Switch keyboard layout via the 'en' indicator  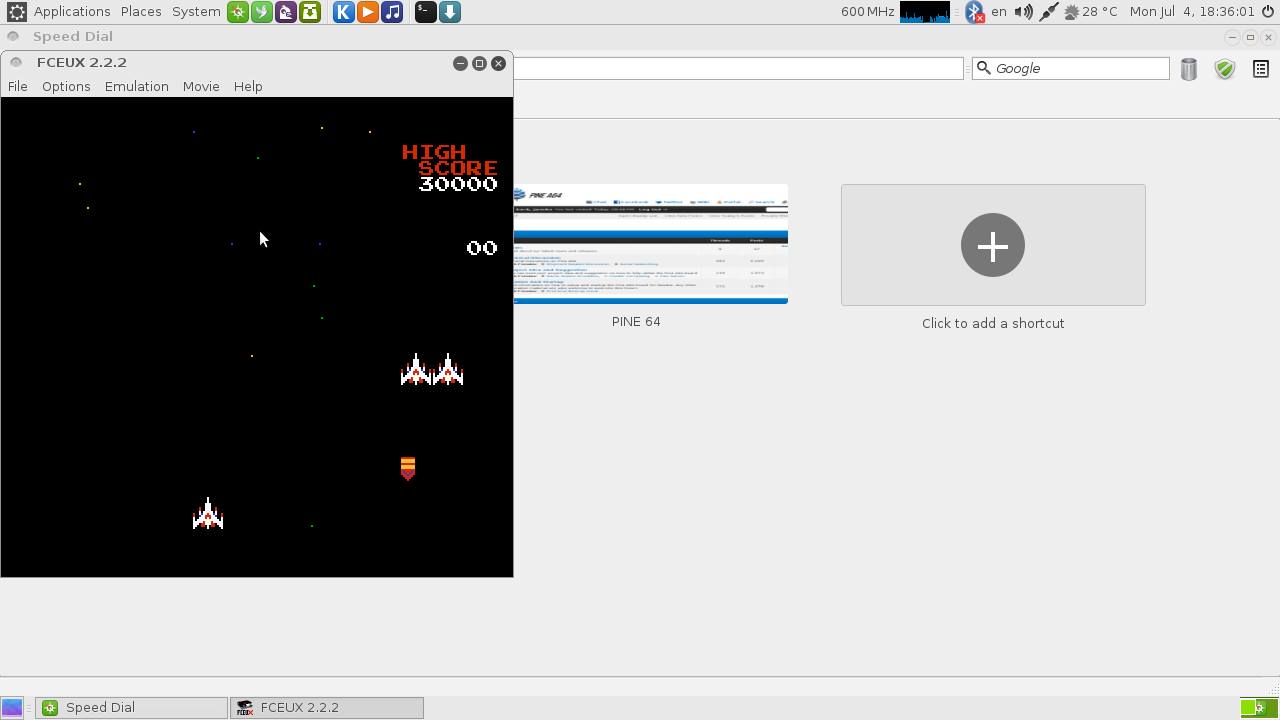998,12
